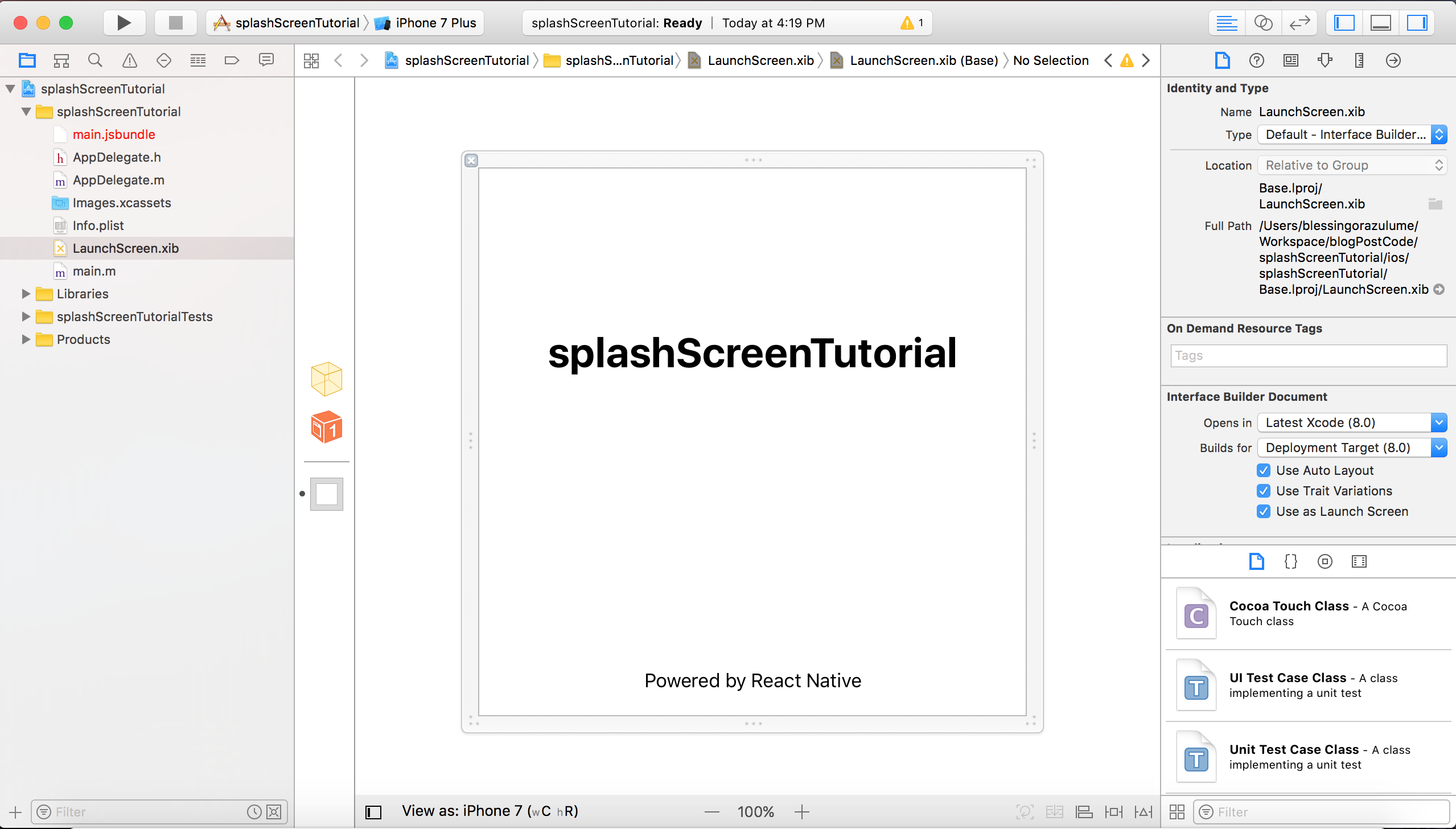Open Resolve Auto Layout Issues menu
1456x829 pixels.
coord(1143,812)
